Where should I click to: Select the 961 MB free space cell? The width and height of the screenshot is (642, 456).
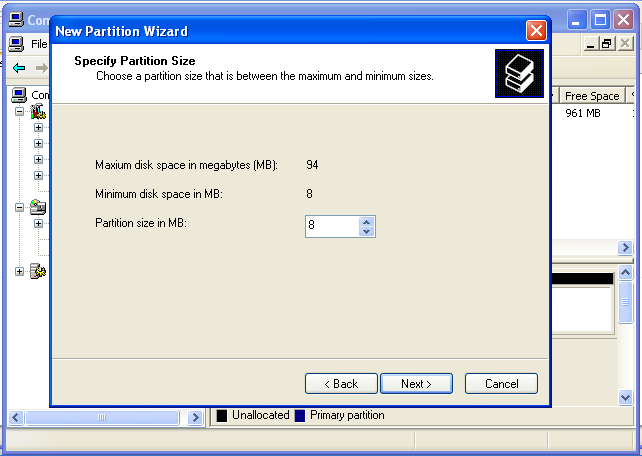pos(583,113)
